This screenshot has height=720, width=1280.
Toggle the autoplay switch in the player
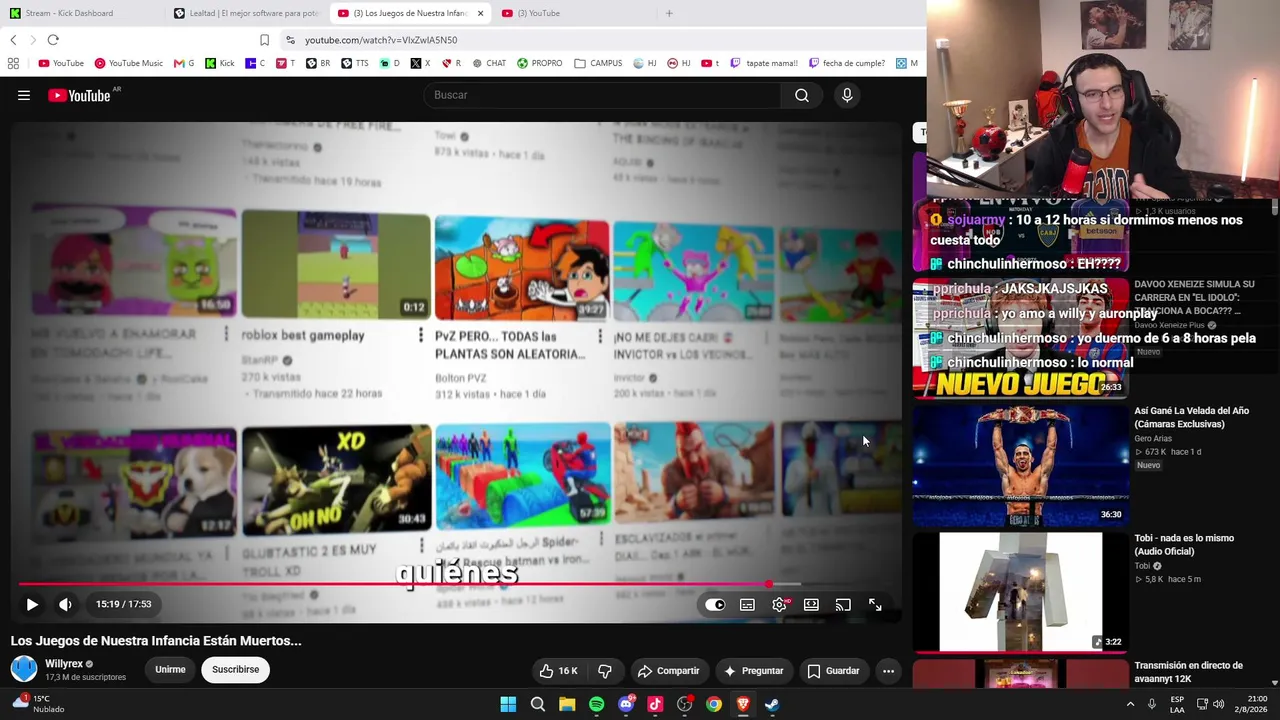coord(715,605)
